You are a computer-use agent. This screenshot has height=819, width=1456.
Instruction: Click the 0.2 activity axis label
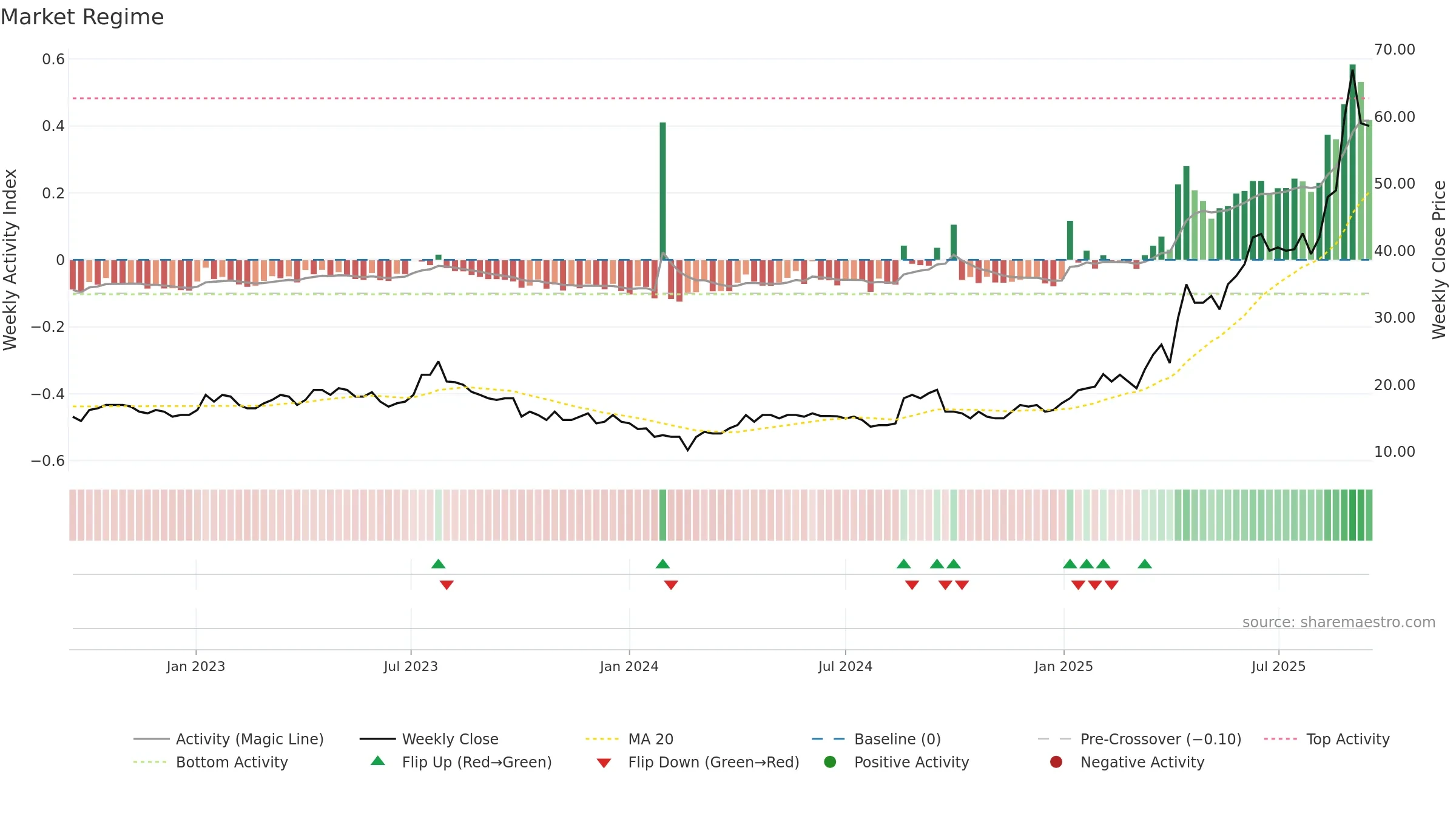click(x=53, y=193)
